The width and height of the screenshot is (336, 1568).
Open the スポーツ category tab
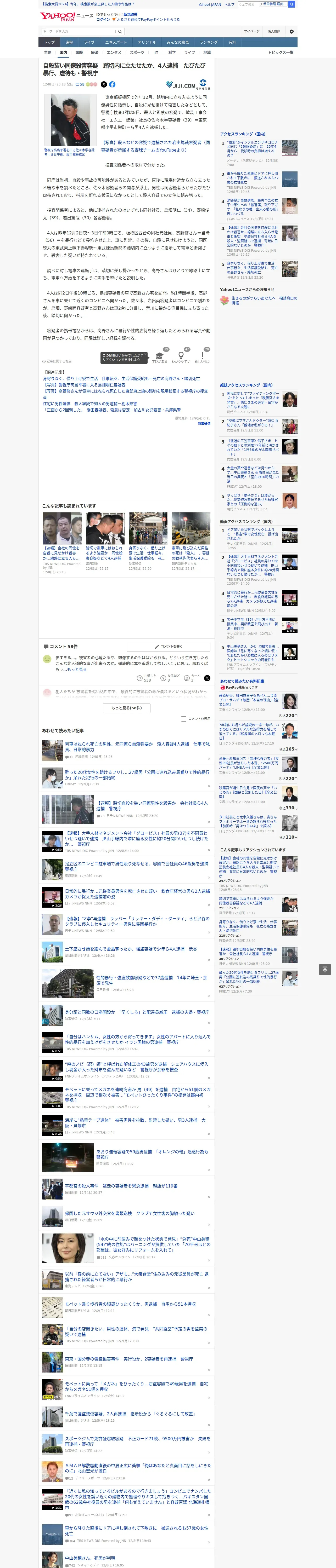coord(137,52)
